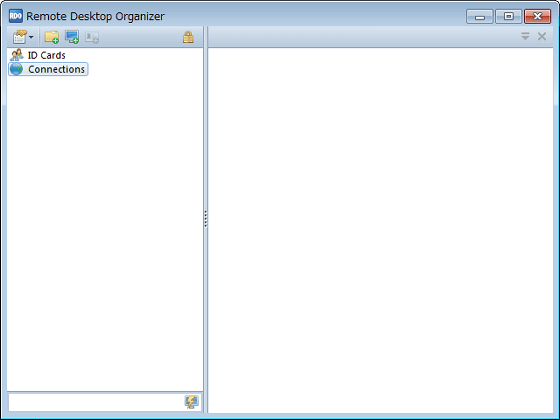Add a new folder via toolbar icon
The image size is (560, 420).
[52, 37]
